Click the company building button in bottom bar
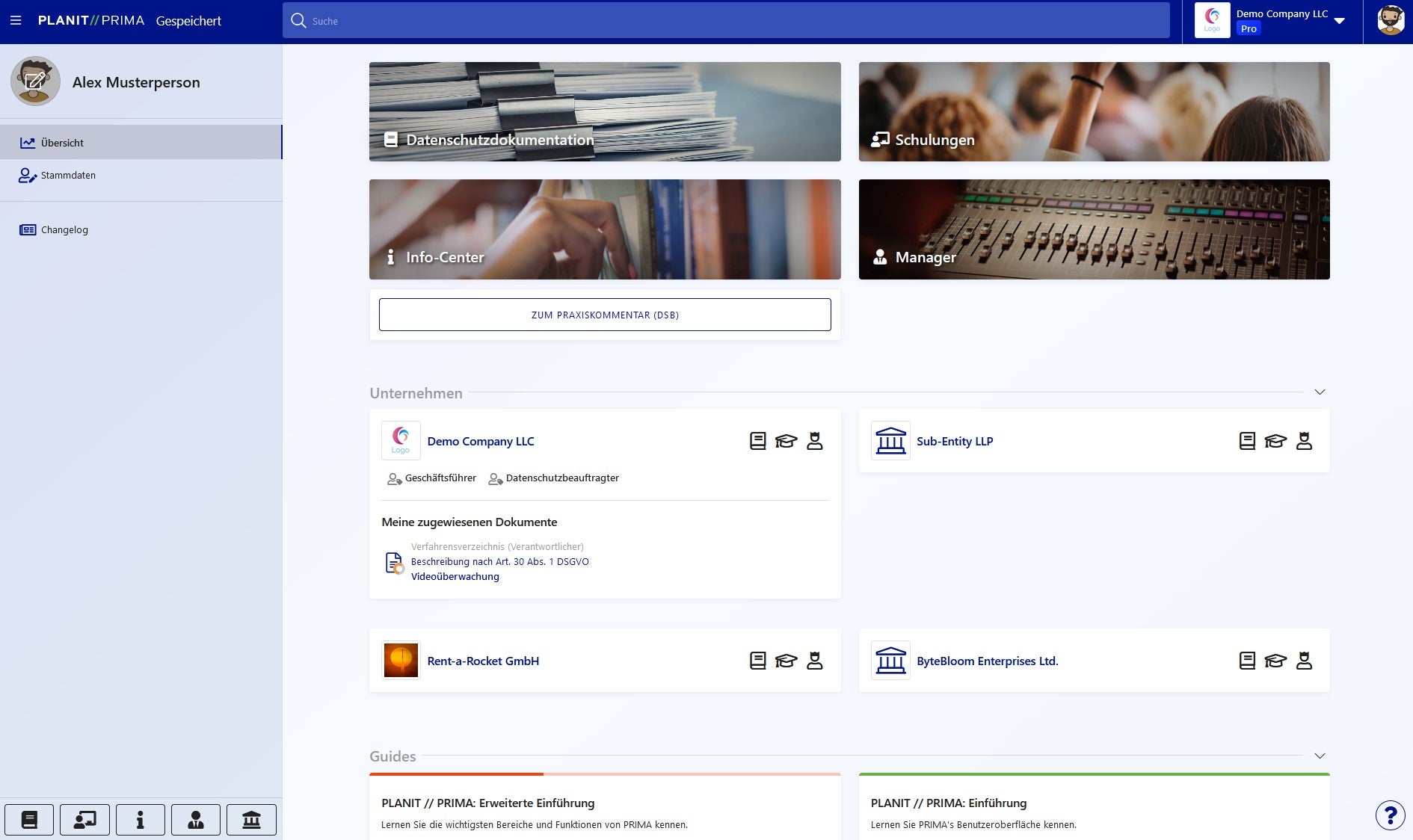Viewport: 1413px width, 840px height. point(251,820)
